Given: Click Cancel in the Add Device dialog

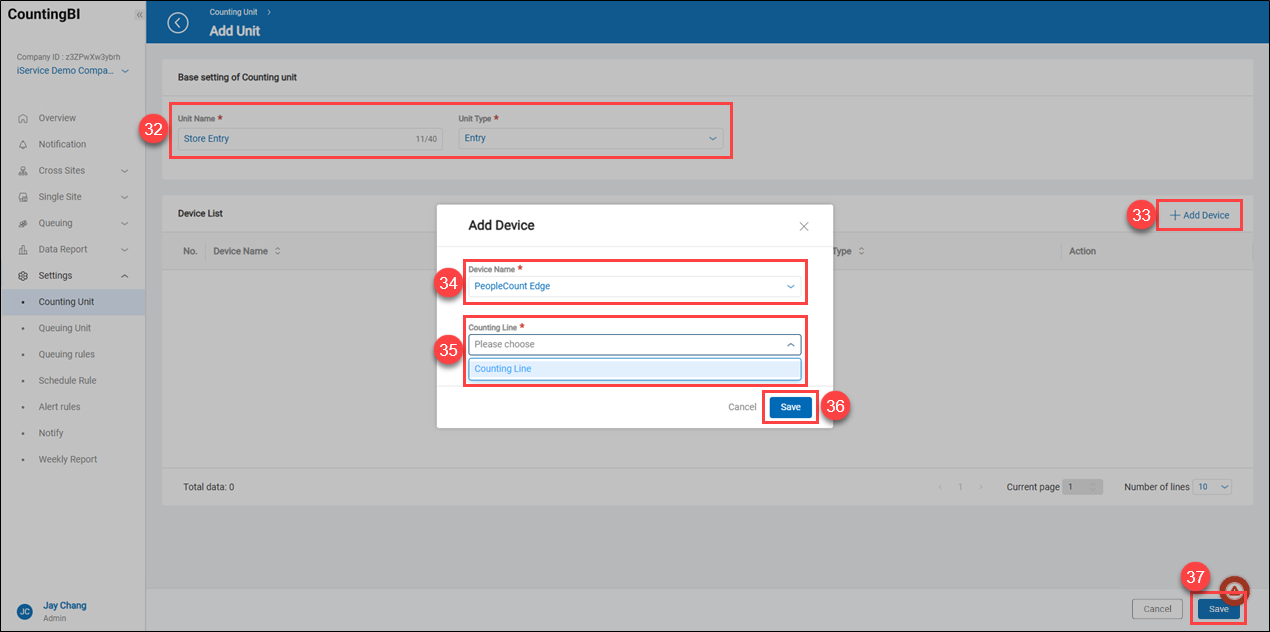Looking at the screenshot, I should pos(742,407).
